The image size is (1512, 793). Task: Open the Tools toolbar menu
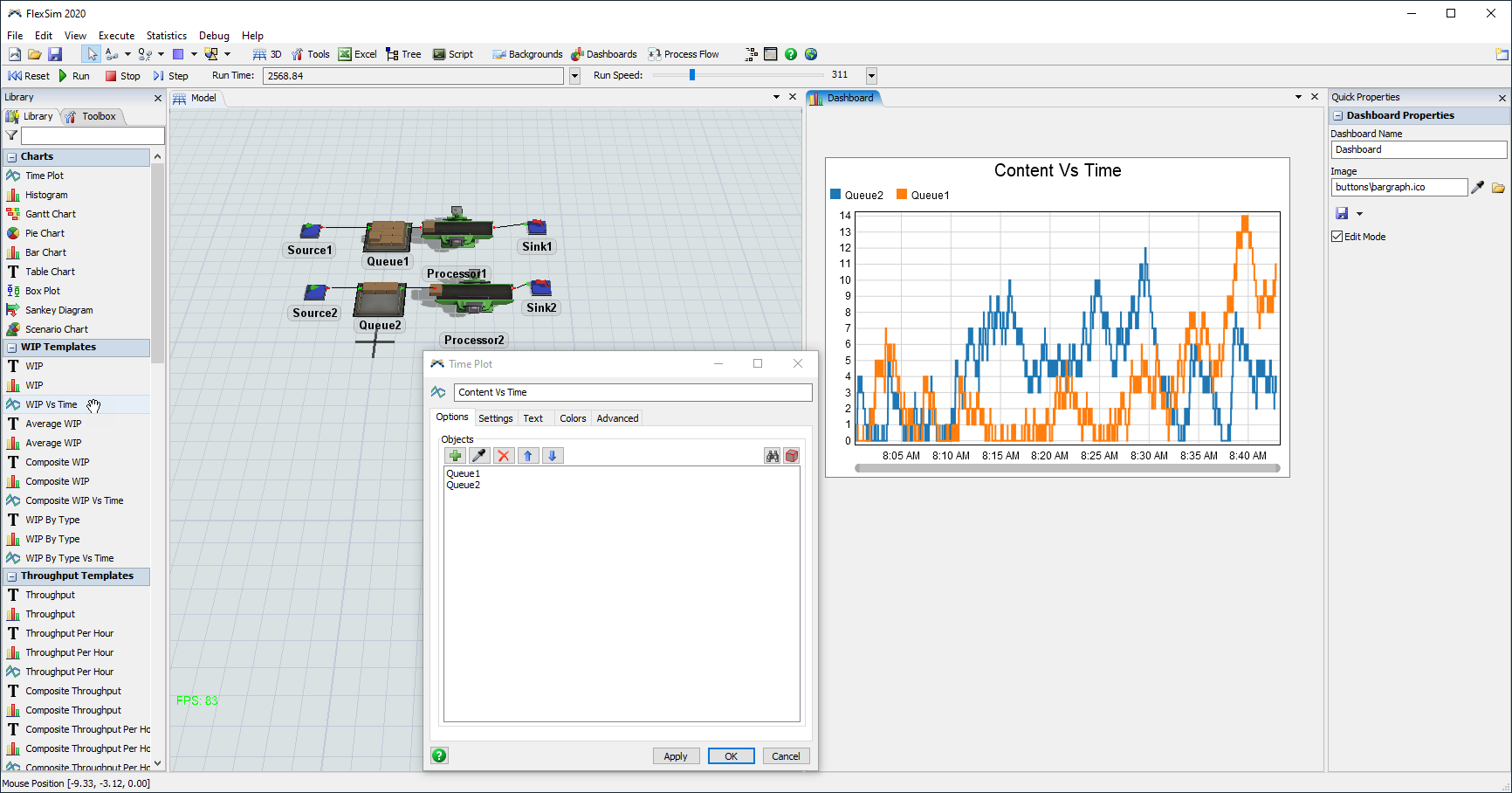310,54
